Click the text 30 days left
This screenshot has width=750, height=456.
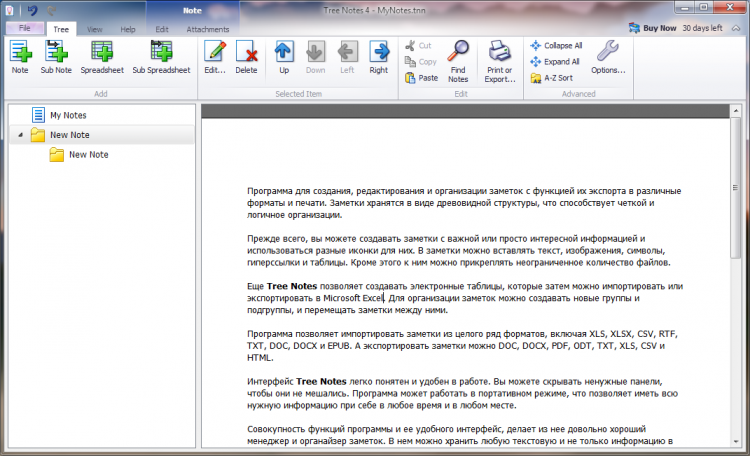[x=702, y=28]
